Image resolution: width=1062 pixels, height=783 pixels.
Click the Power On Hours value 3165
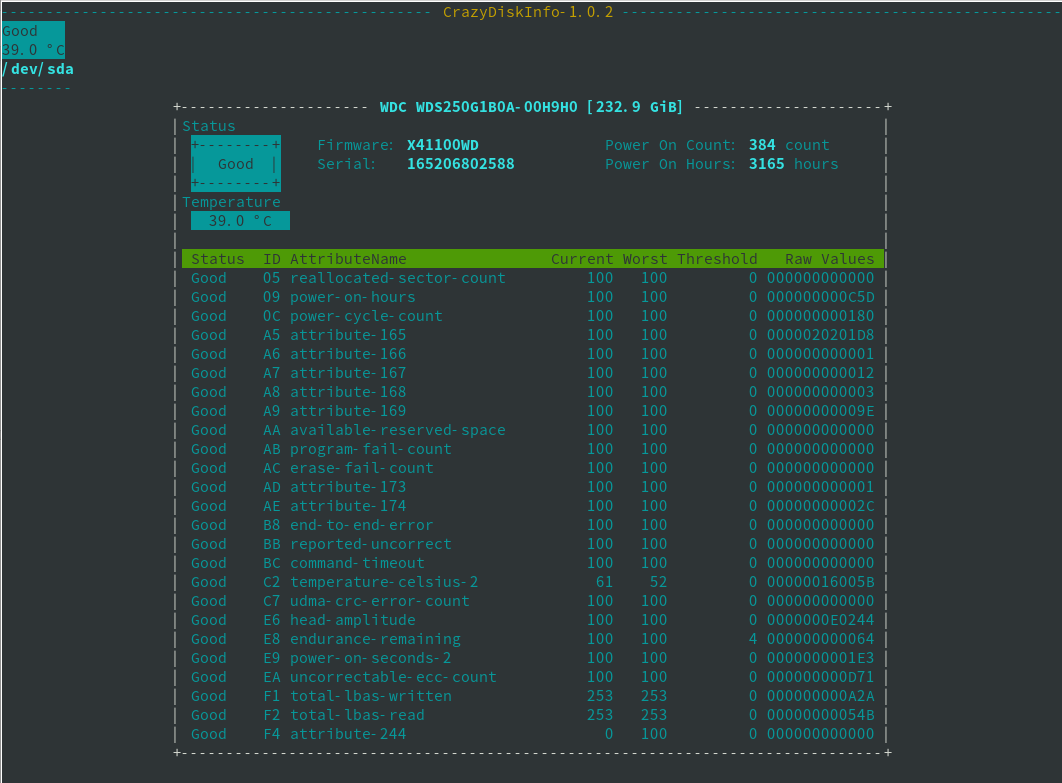pos(767,164)
